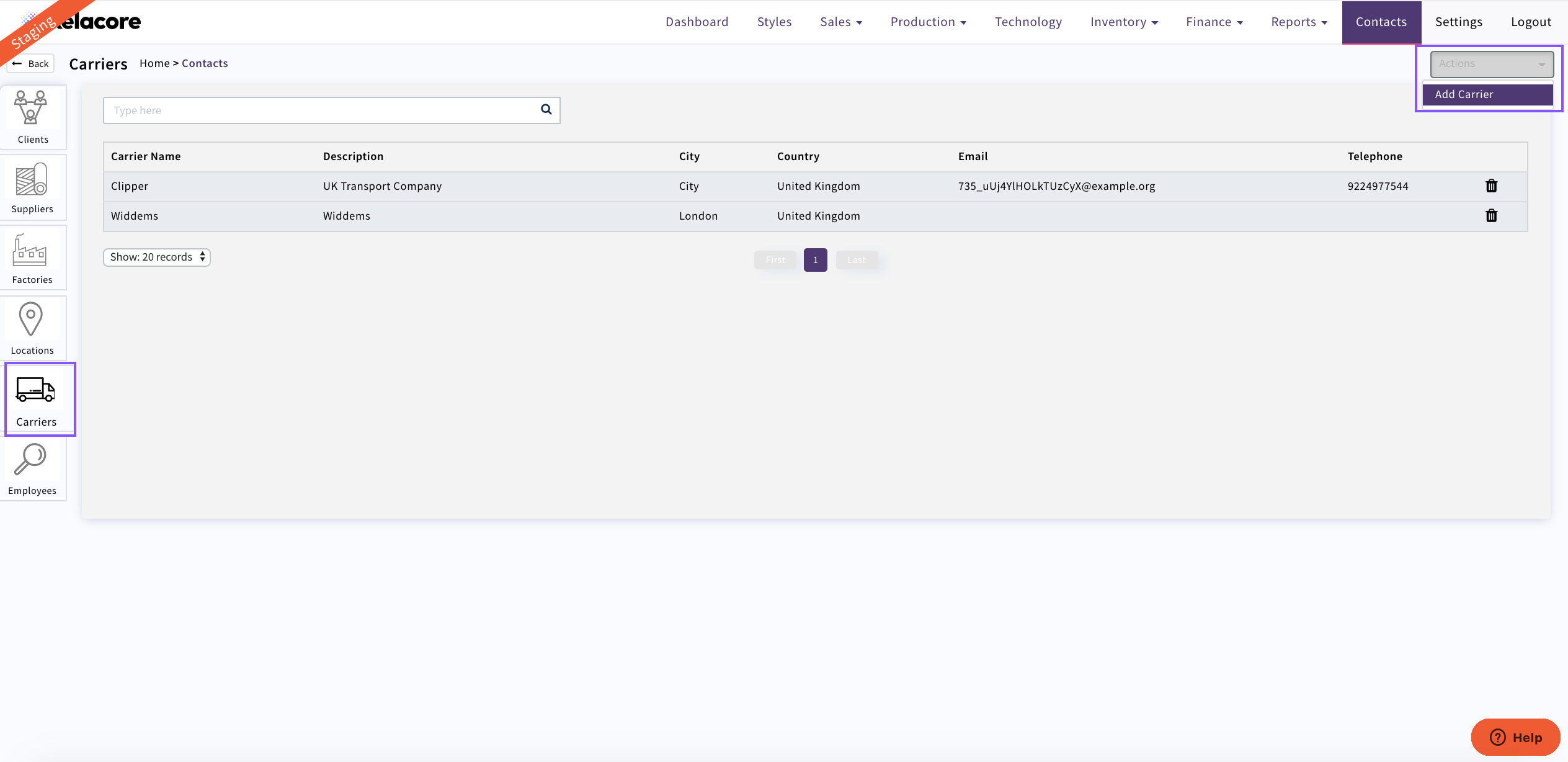Open the Clients sidebar icon
The image size is (1568, 762).
click(x=31, y=108)
